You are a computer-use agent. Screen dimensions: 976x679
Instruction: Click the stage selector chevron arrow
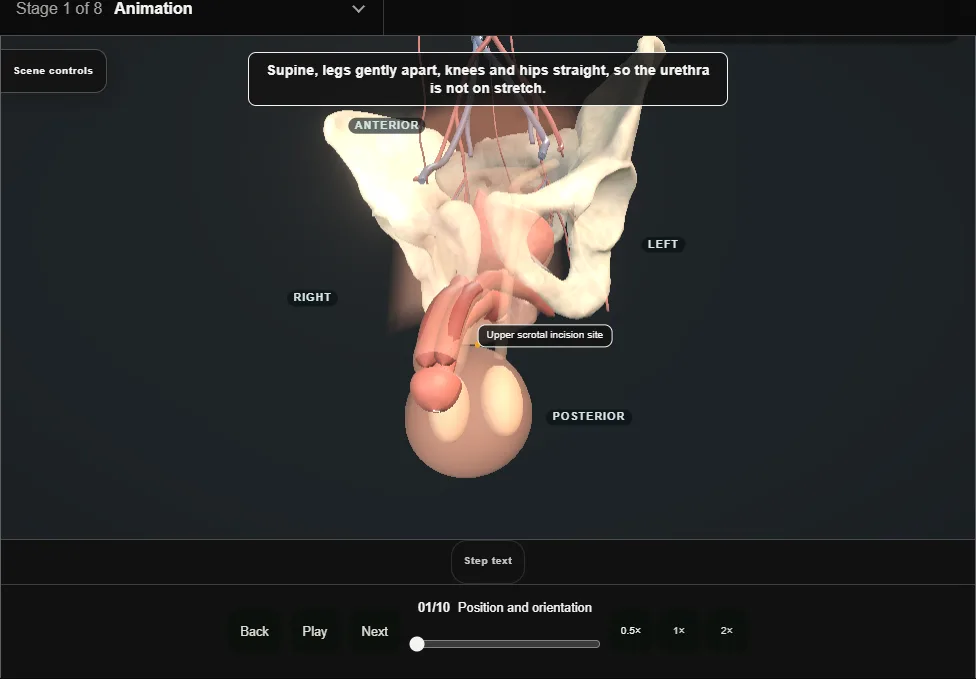359,9
